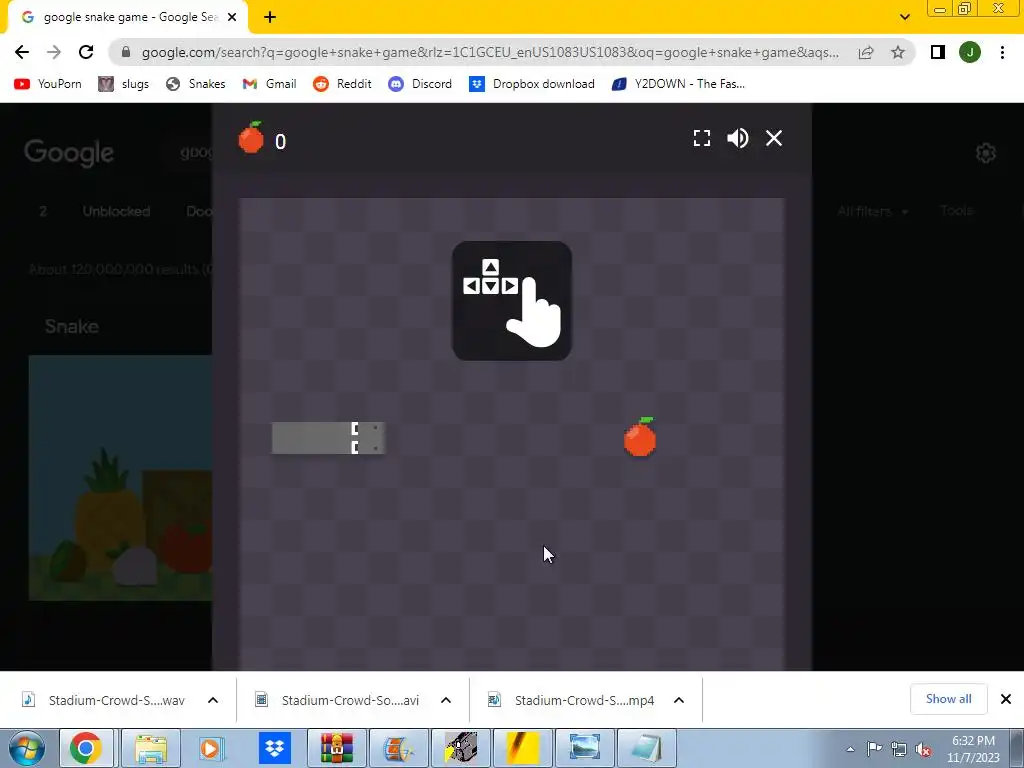Share this page from address bar
This screenshot has height=768, width=1024.
point(866,52)
